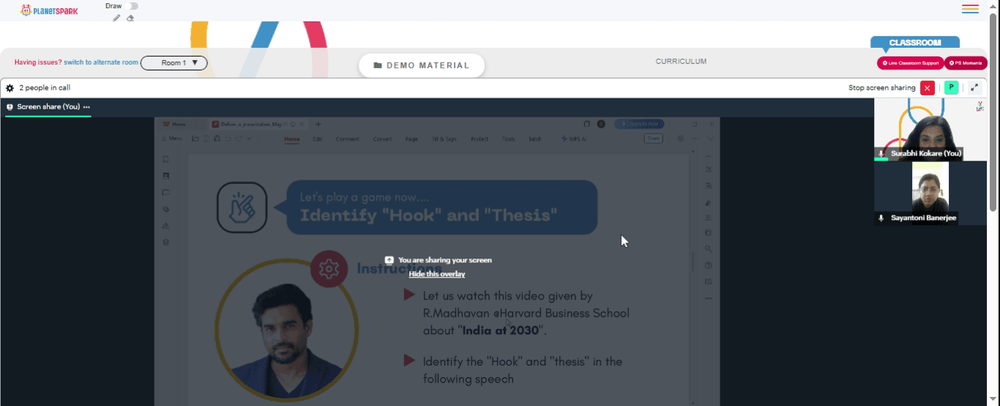Select WPS Home document tab

175,124
